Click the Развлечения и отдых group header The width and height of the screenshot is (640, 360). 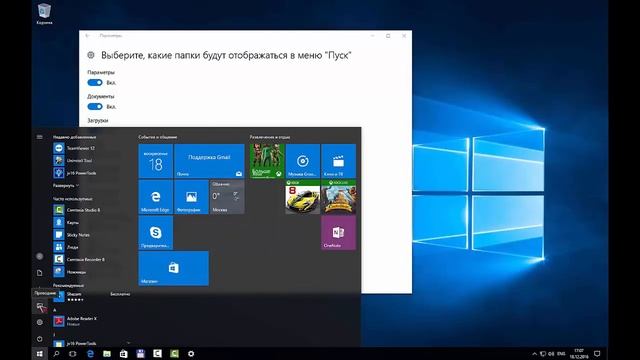click(x=270, y=137)
